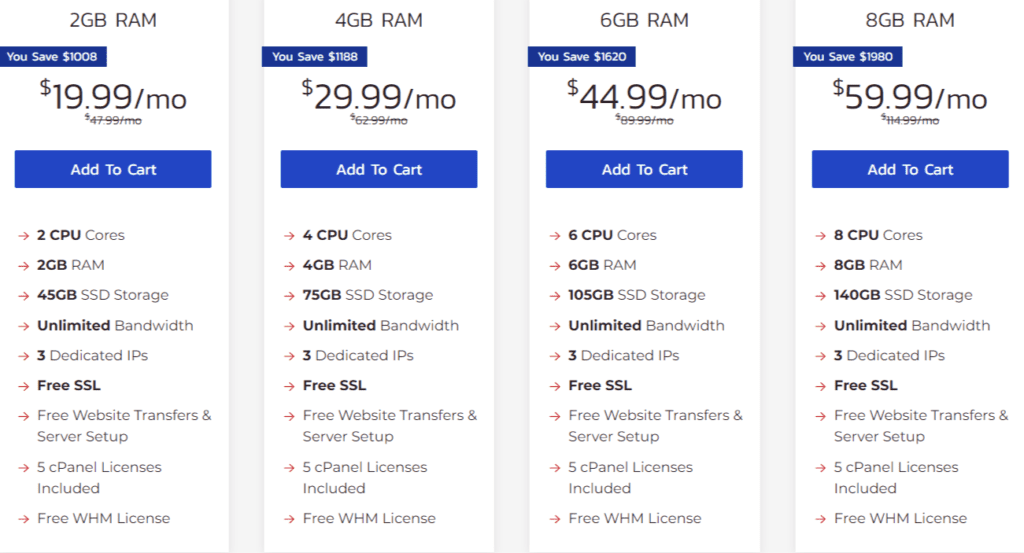Select the You Save $1980 badge
This screenshot has height=553, width=1024.
point(848,57)
